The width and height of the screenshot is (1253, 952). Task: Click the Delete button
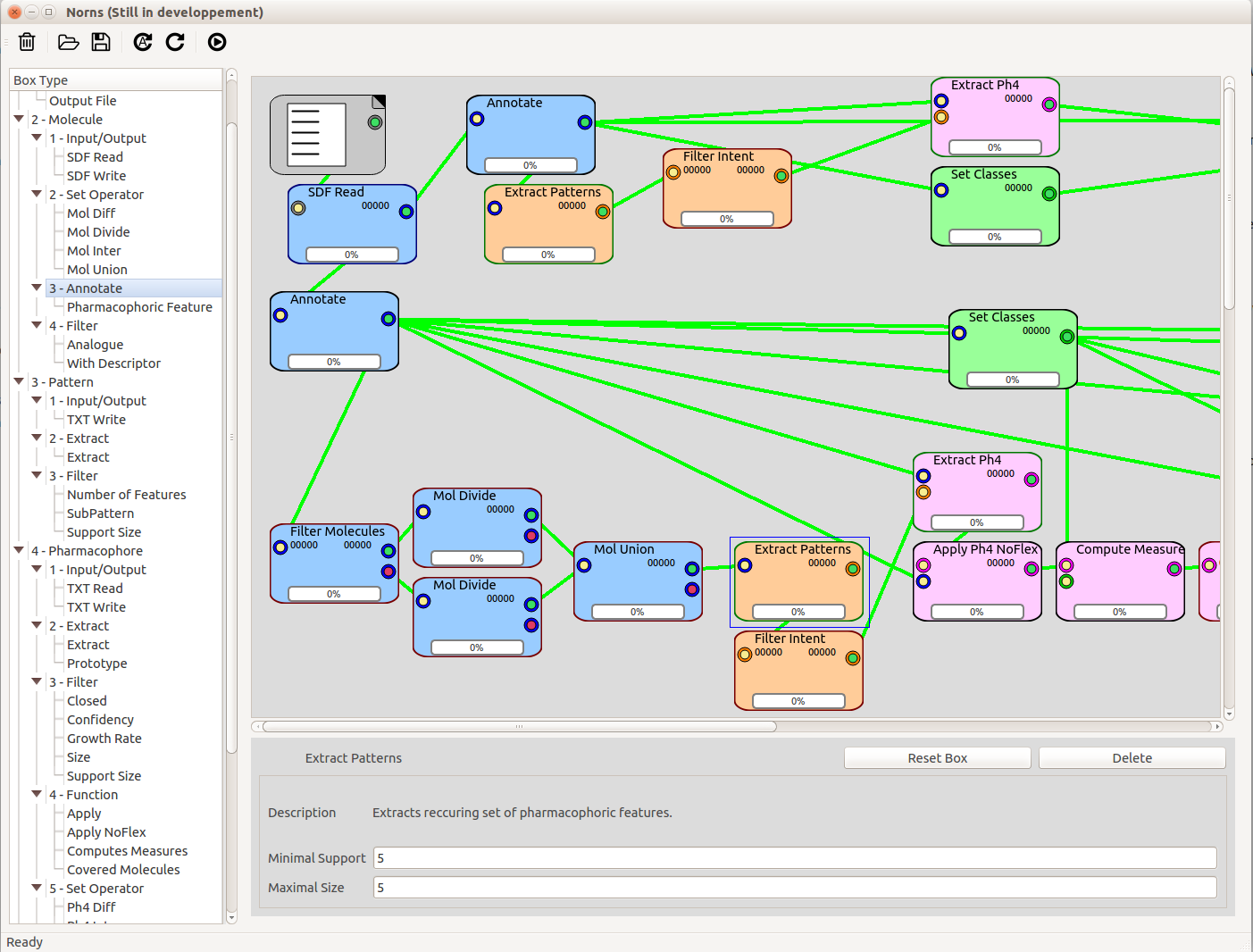tap(1132, 758)
